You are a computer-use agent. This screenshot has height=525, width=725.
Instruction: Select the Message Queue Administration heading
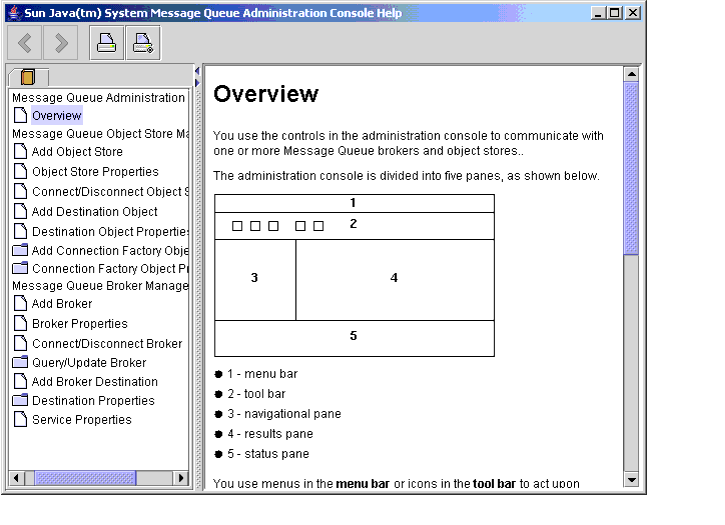pos(98,98)
